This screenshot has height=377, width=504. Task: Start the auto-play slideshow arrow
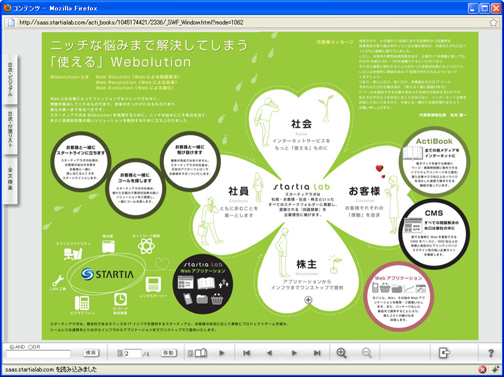click(222, 353)
